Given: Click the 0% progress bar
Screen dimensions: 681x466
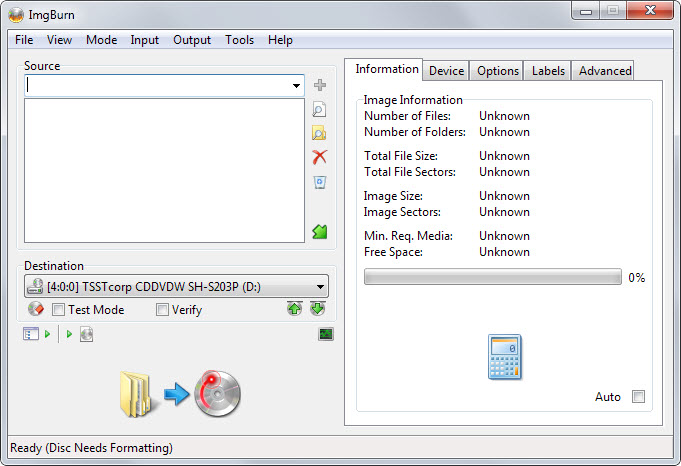Looking at the screenshot, I should pyautogui.click(x=493, y=277).
